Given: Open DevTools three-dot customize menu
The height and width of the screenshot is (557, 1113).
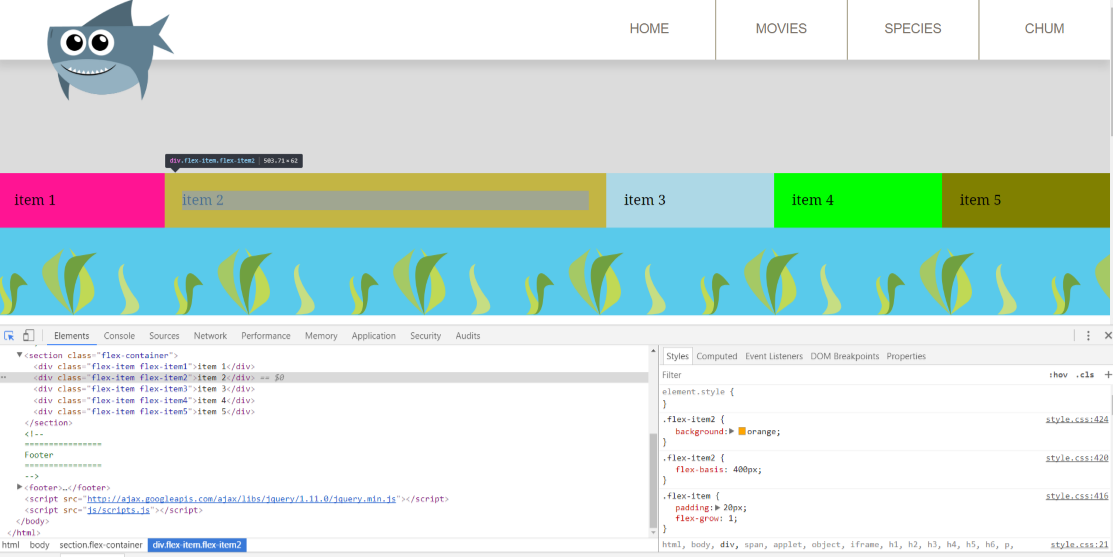Looking at the screenshot, I should [x=1088, y=336].
